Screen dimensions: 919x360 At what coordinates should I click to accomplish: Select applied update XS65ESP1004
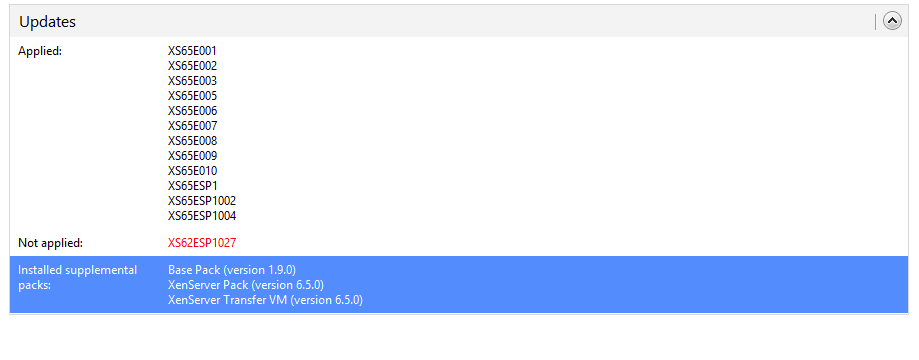[x=202, y=216]
